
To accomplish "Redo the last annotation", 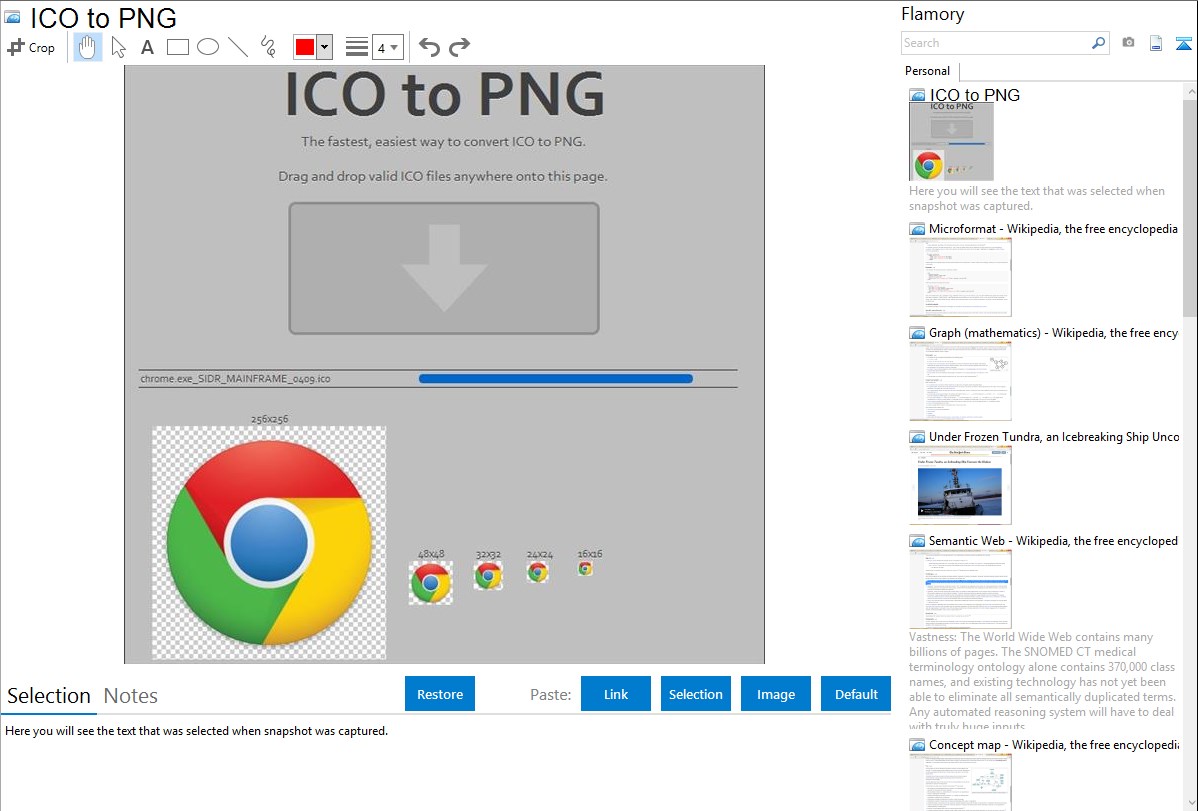I will click(x=459, y=47).
